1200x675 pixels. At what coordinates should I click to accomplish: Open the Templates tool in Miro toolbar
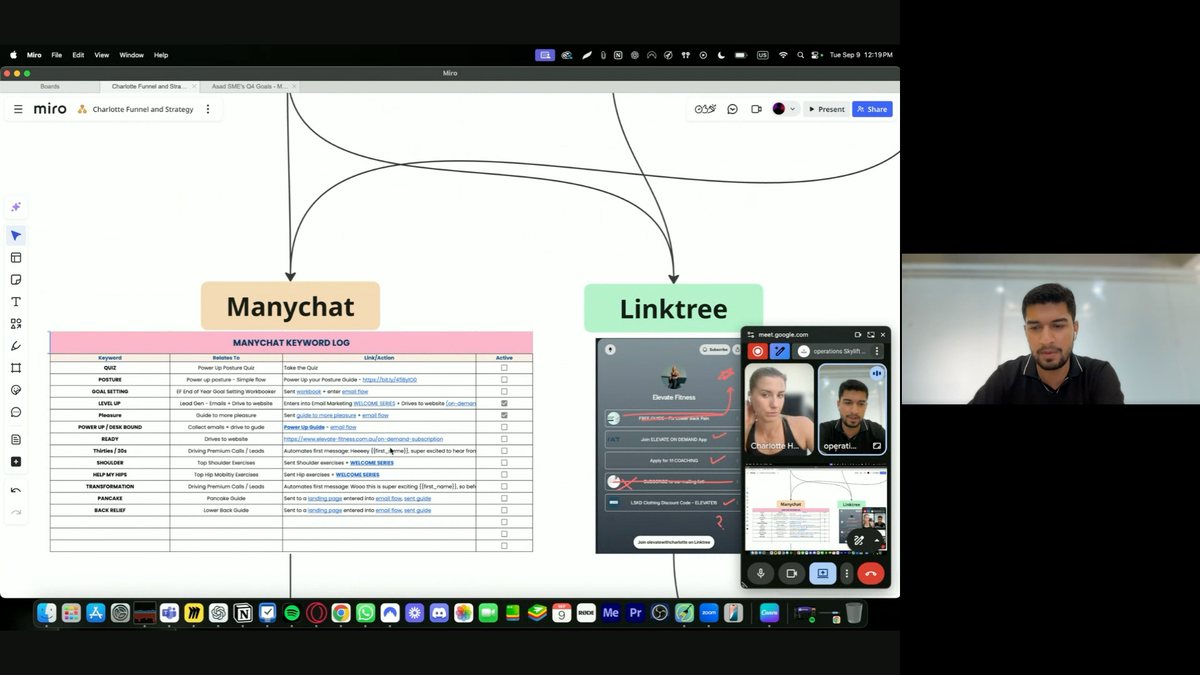click(x=16, y=258)
